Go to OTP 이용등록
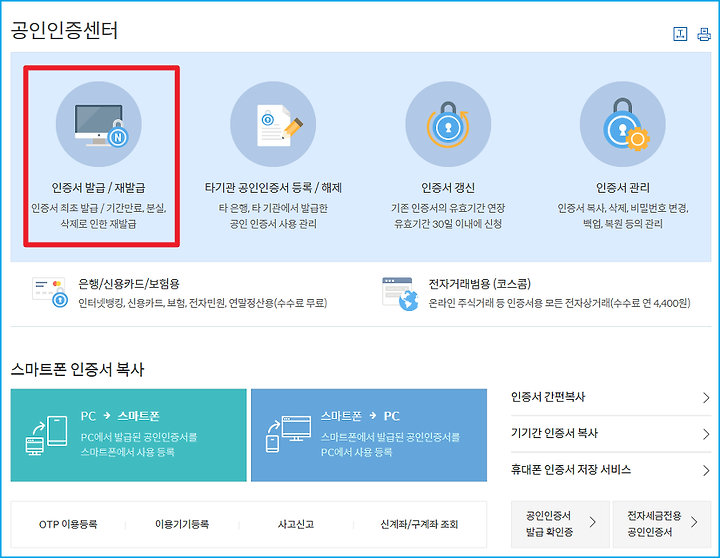This screenshot has width=720, height=558. [x=68, y=524]
